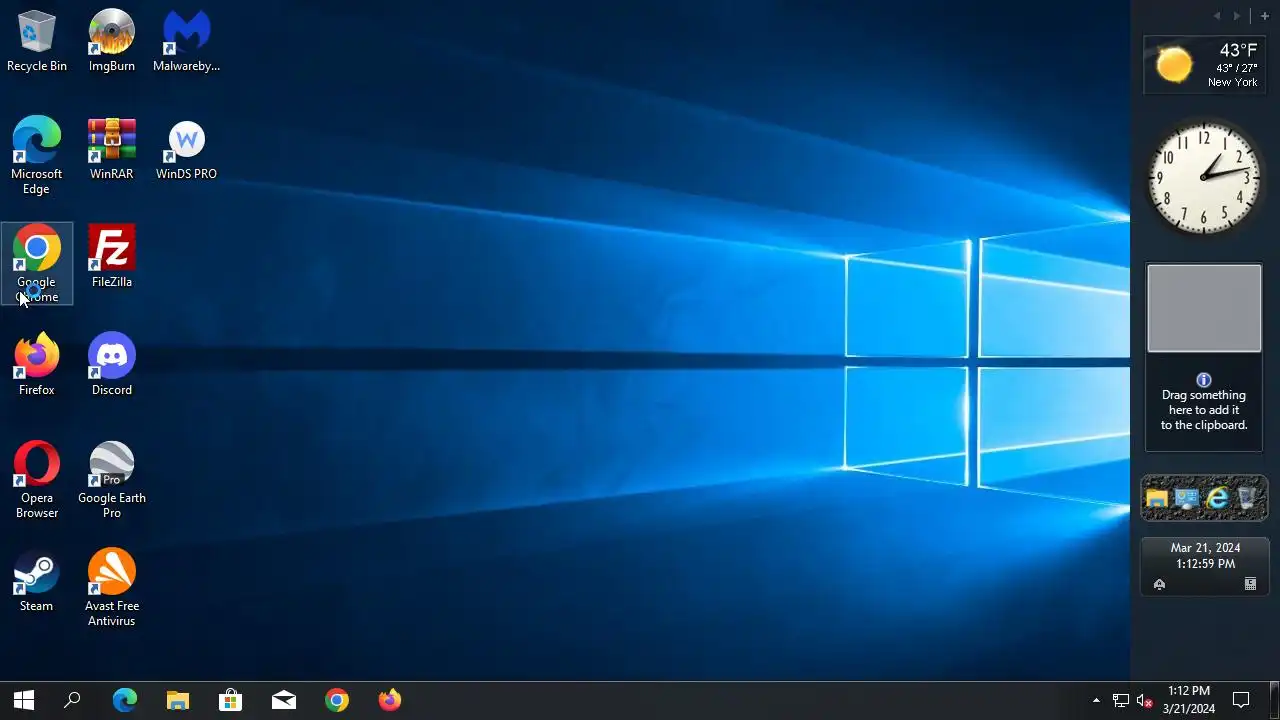Click the taskbar clock showing 1:12 PM
Viewport: 1280px width, 720px height.
pos(1189,700)
